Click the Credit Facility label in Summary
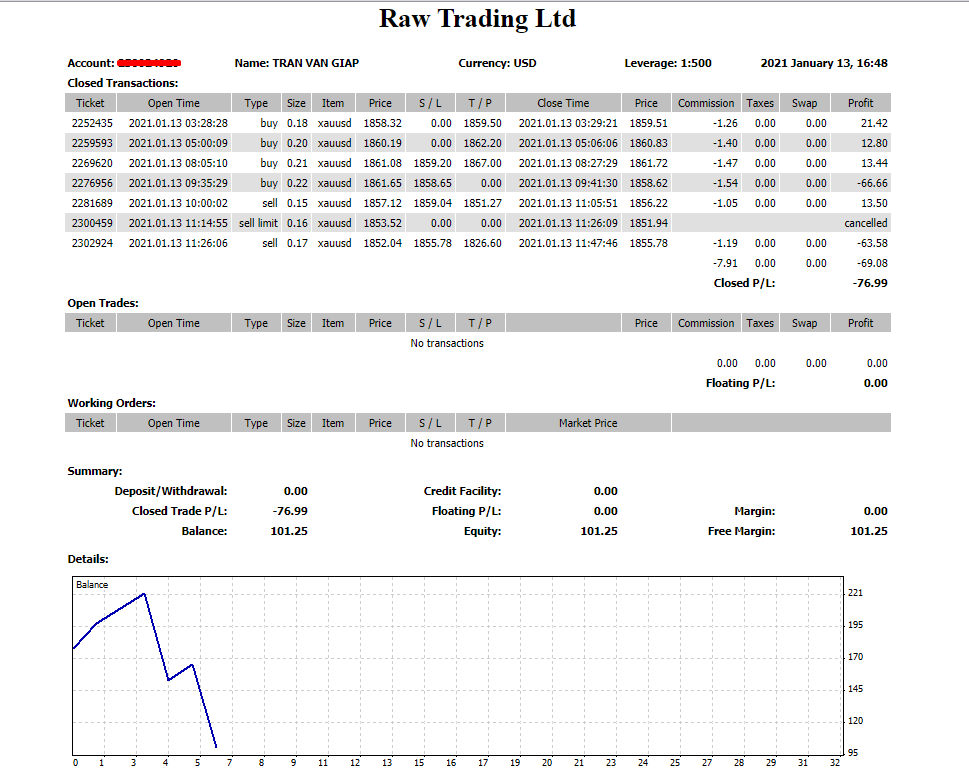This screenshot has height=779, width=969. (x=462, y=491)
